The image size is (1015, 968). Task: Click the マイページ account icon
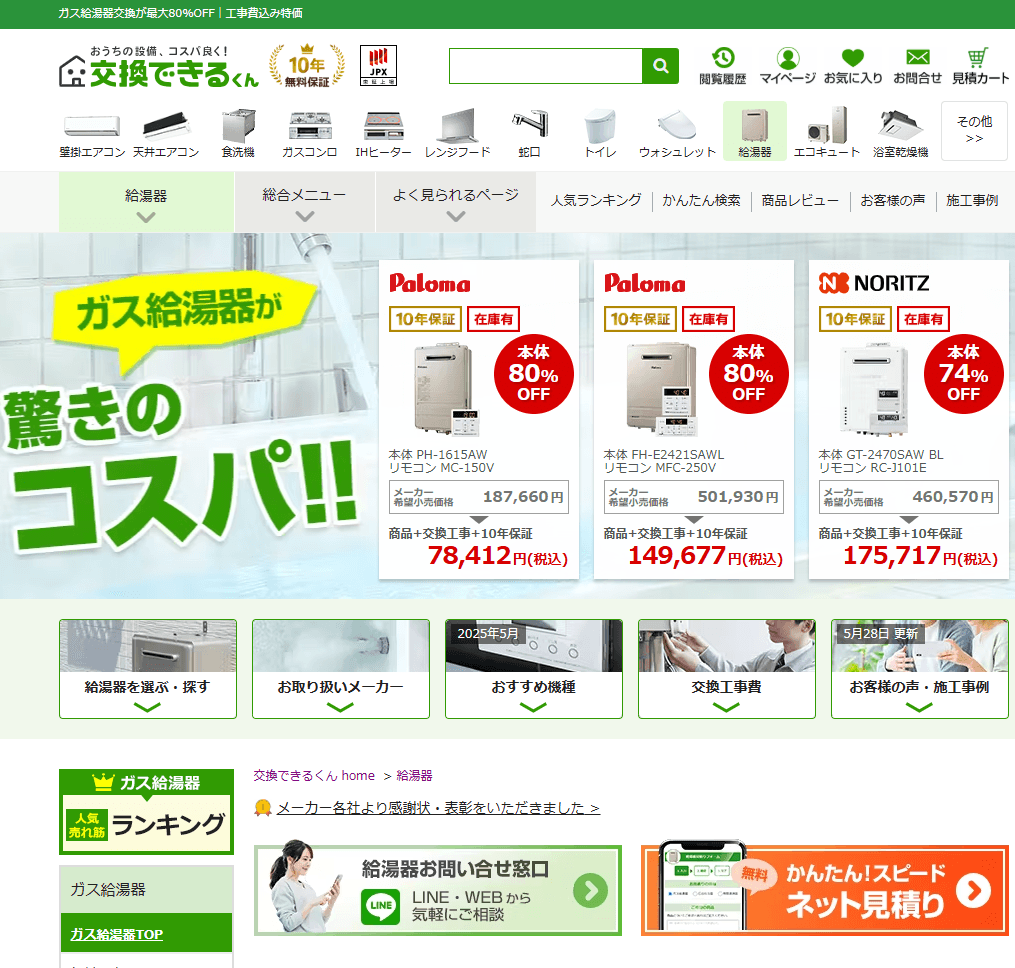[x=788, y=66]
